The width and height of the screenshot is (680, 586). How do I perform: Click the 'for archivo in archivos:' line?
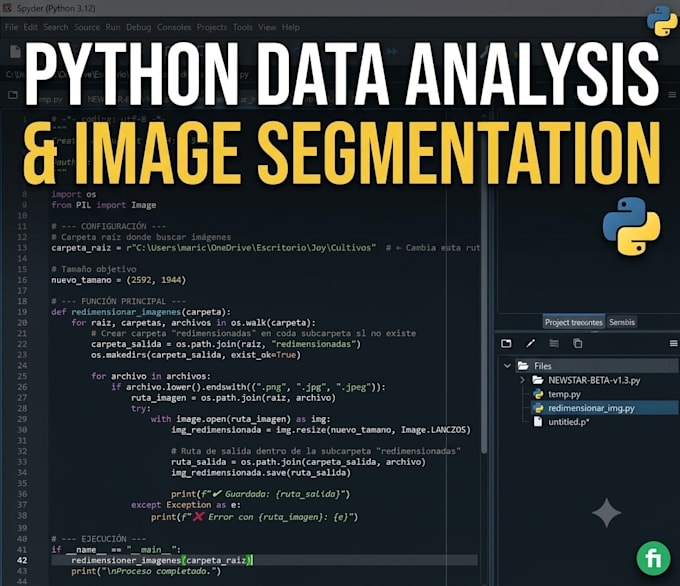click(x=151, y=376)
